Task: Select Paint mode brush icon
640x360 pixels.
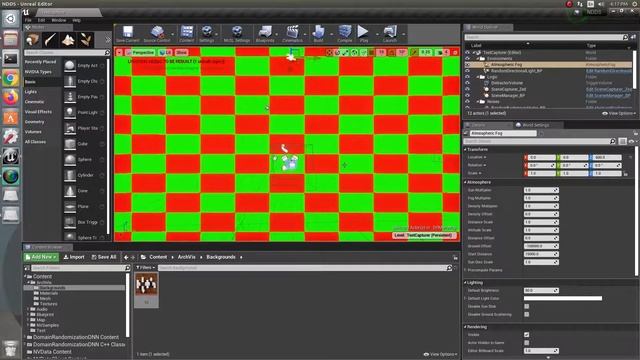Action: [50, 40]
